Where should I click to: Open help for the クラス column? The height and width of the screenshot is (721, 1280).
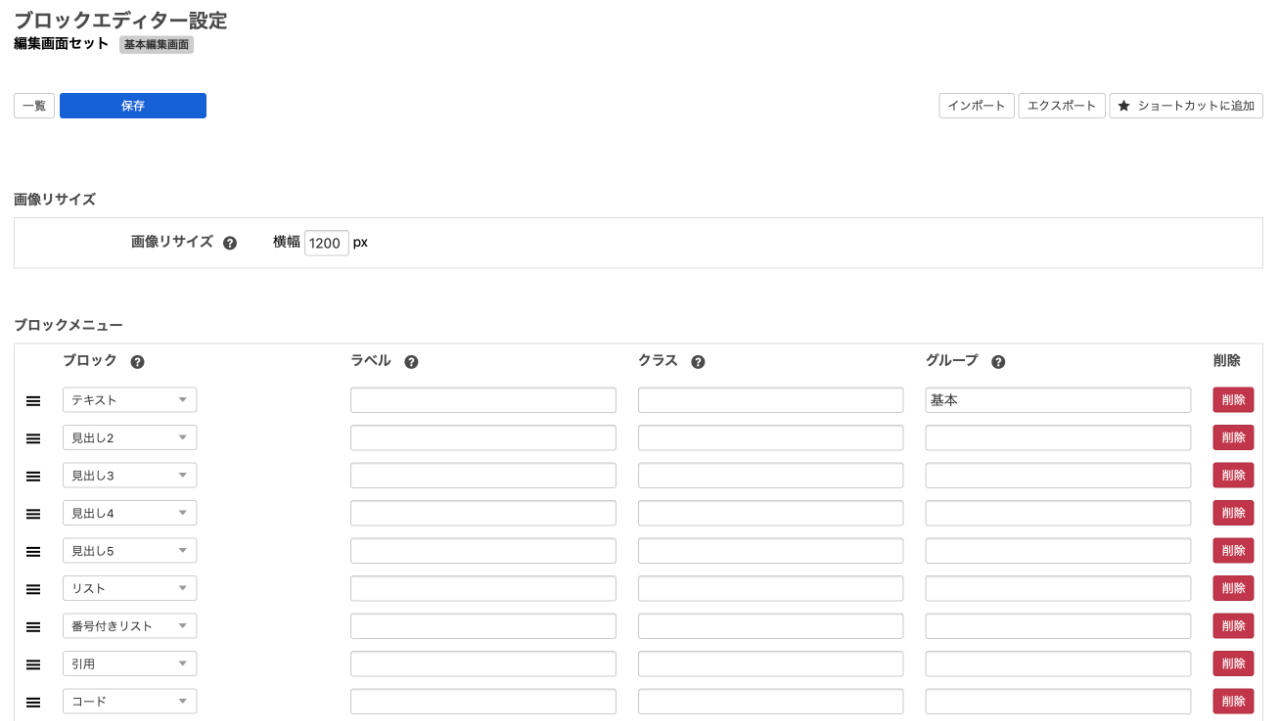[x=699, y=361]
